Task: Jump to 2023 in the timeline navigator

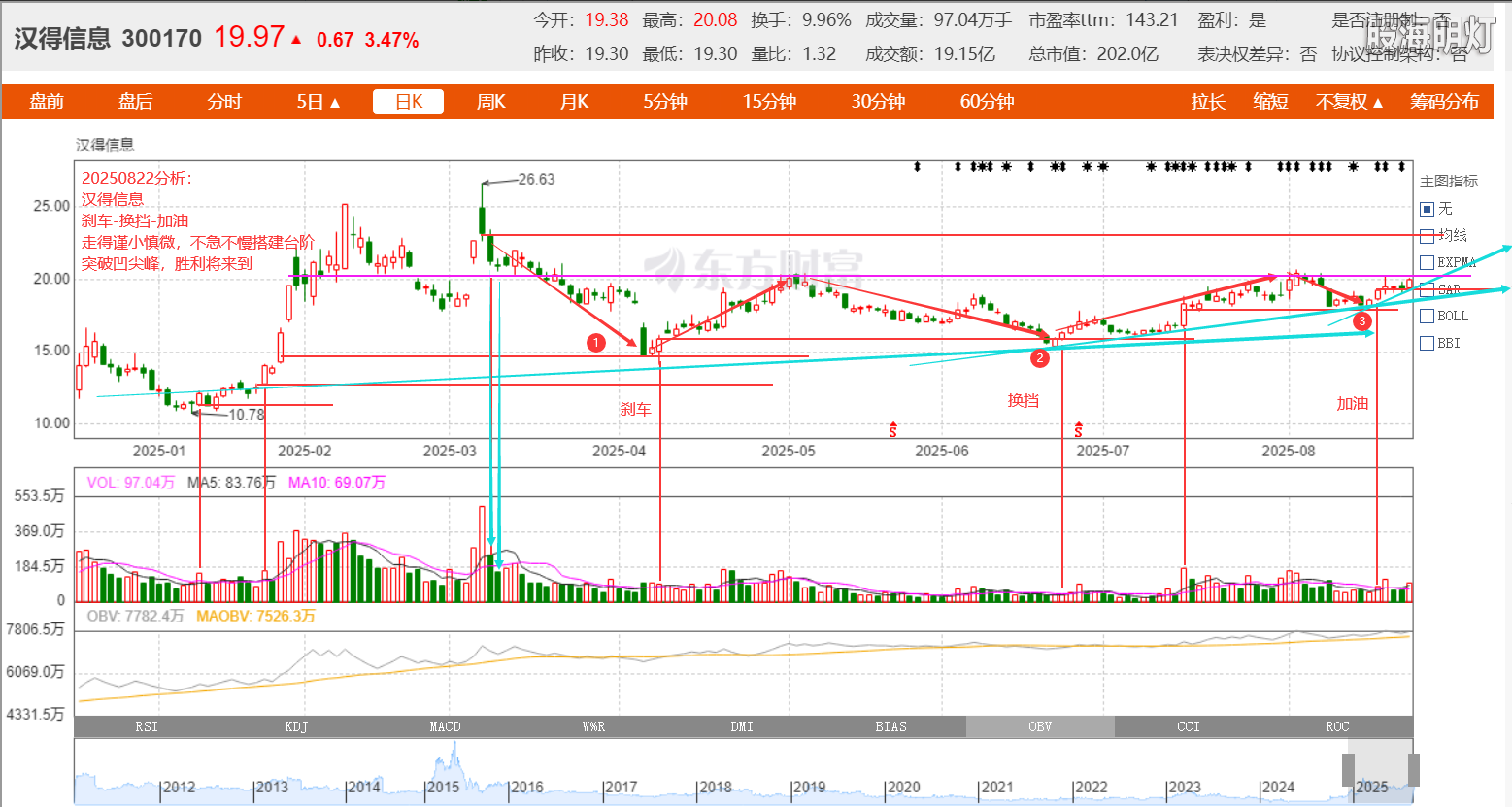Action: tap(1184, 788)
